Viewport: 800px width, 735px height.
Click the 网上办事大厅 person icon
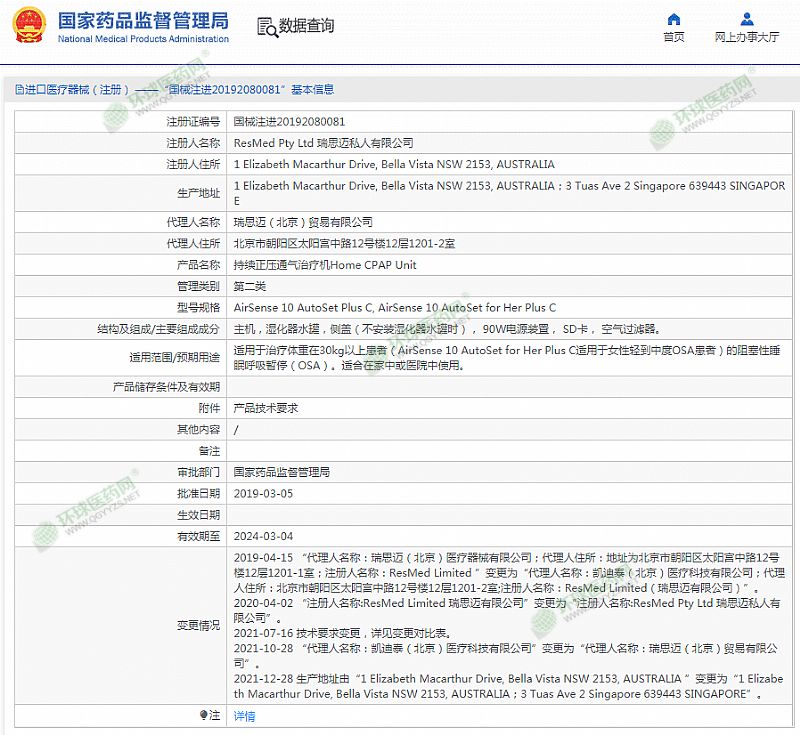(747, 19)
